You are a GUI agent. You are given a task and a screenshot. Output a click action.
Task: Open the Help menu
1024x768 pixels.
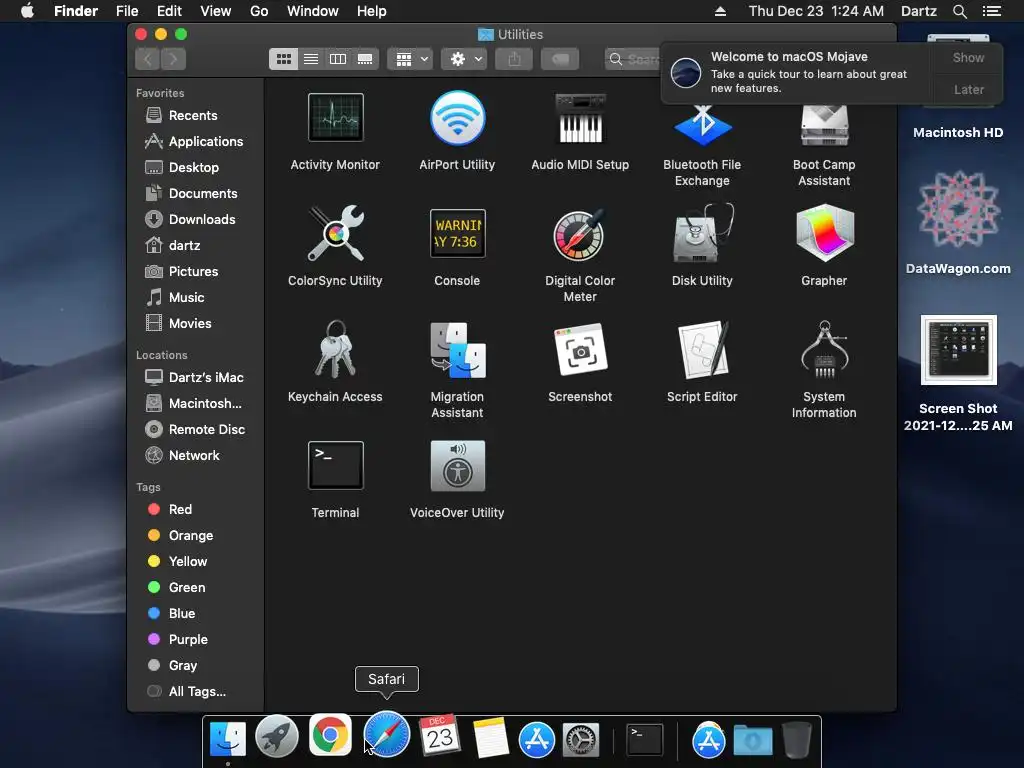tap(372, 11)
